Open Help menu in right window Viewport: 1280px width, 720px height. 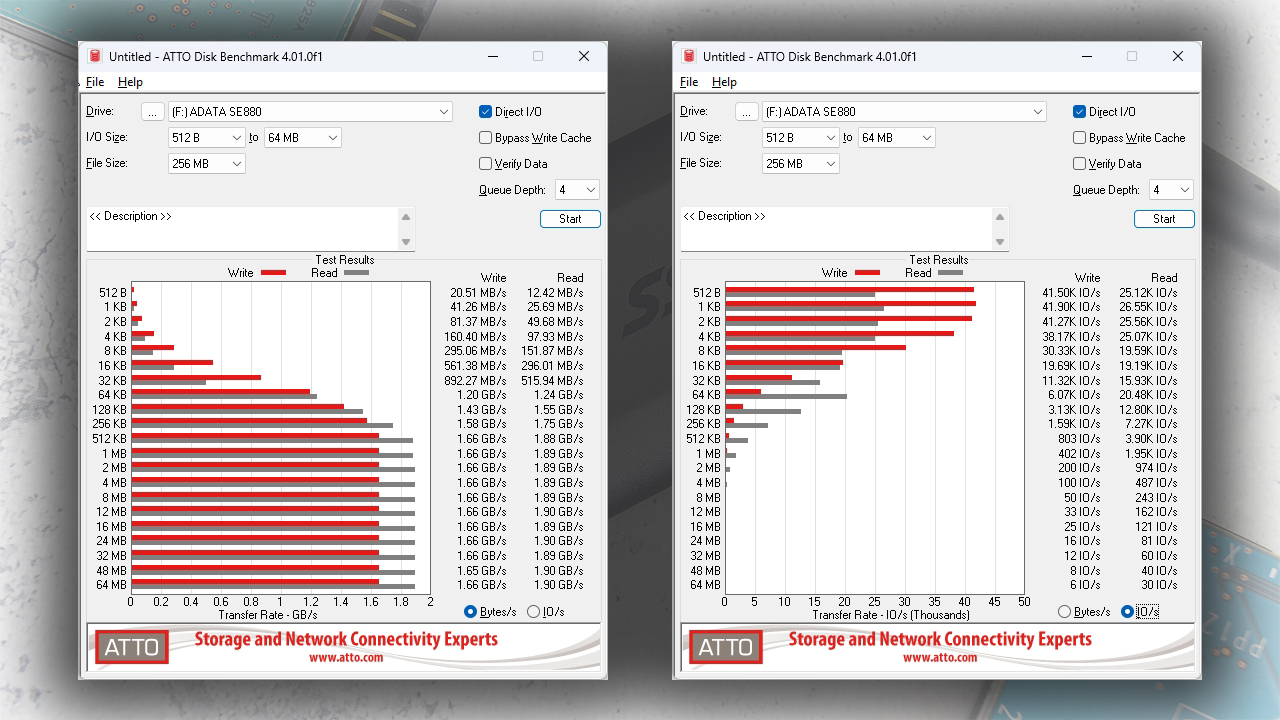coord(724,82)
